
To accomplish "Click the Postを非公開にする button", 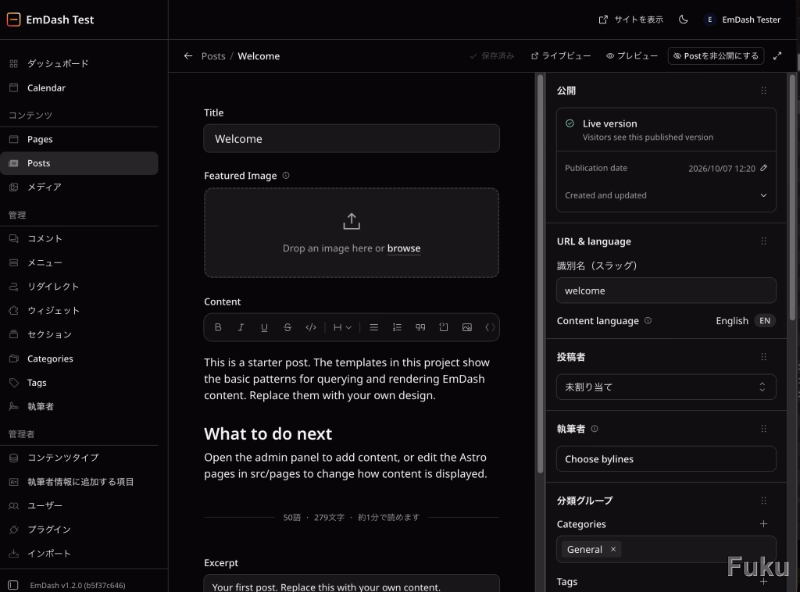I will click(716, 56).
